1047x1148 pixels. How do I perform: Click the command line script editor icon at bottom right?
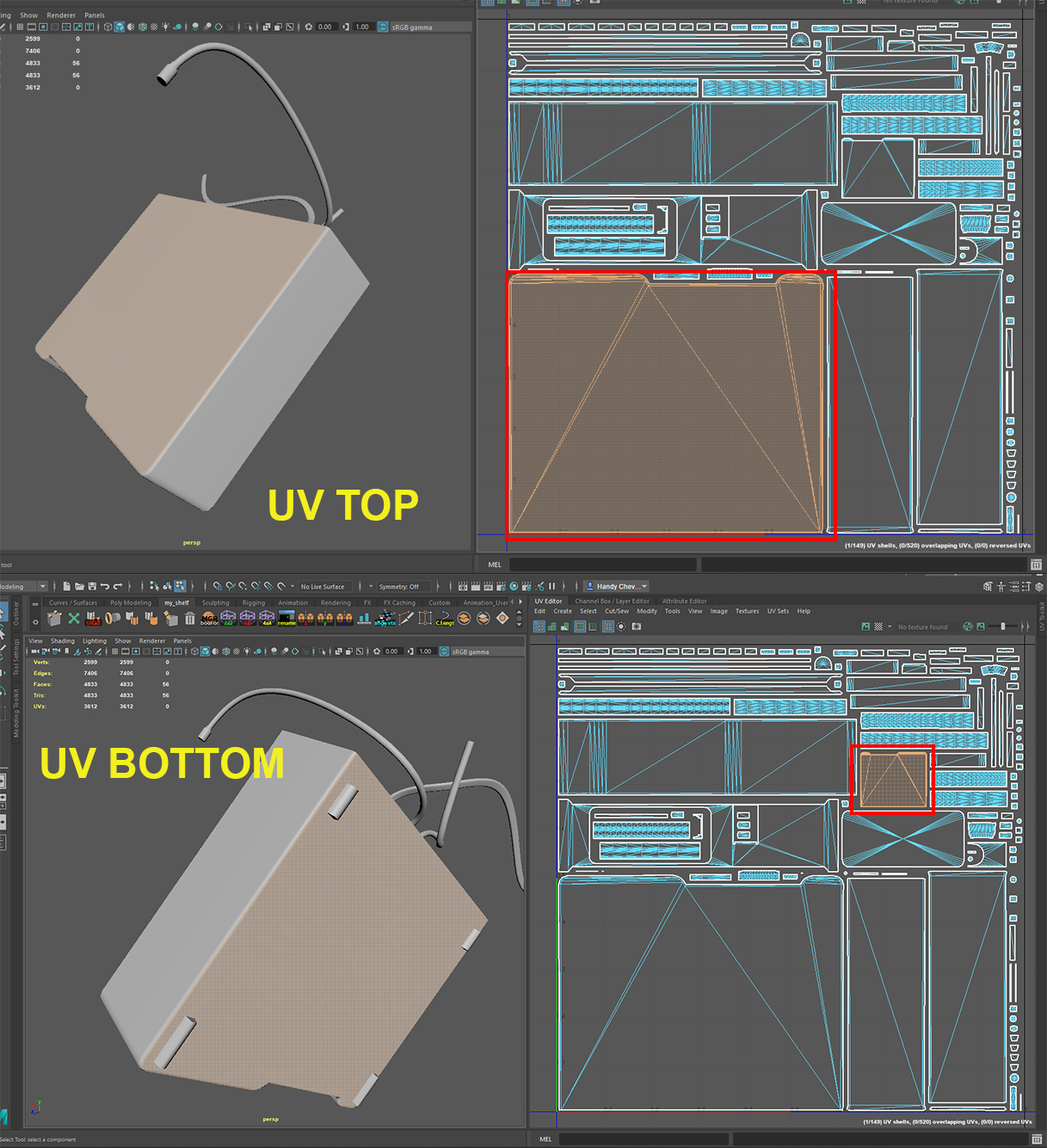pos(1036,1139)
